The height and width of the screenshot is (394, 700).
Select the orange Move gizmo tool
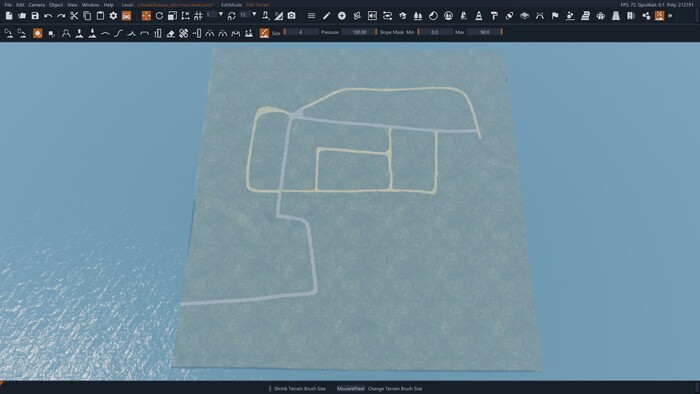pos(146,16)
